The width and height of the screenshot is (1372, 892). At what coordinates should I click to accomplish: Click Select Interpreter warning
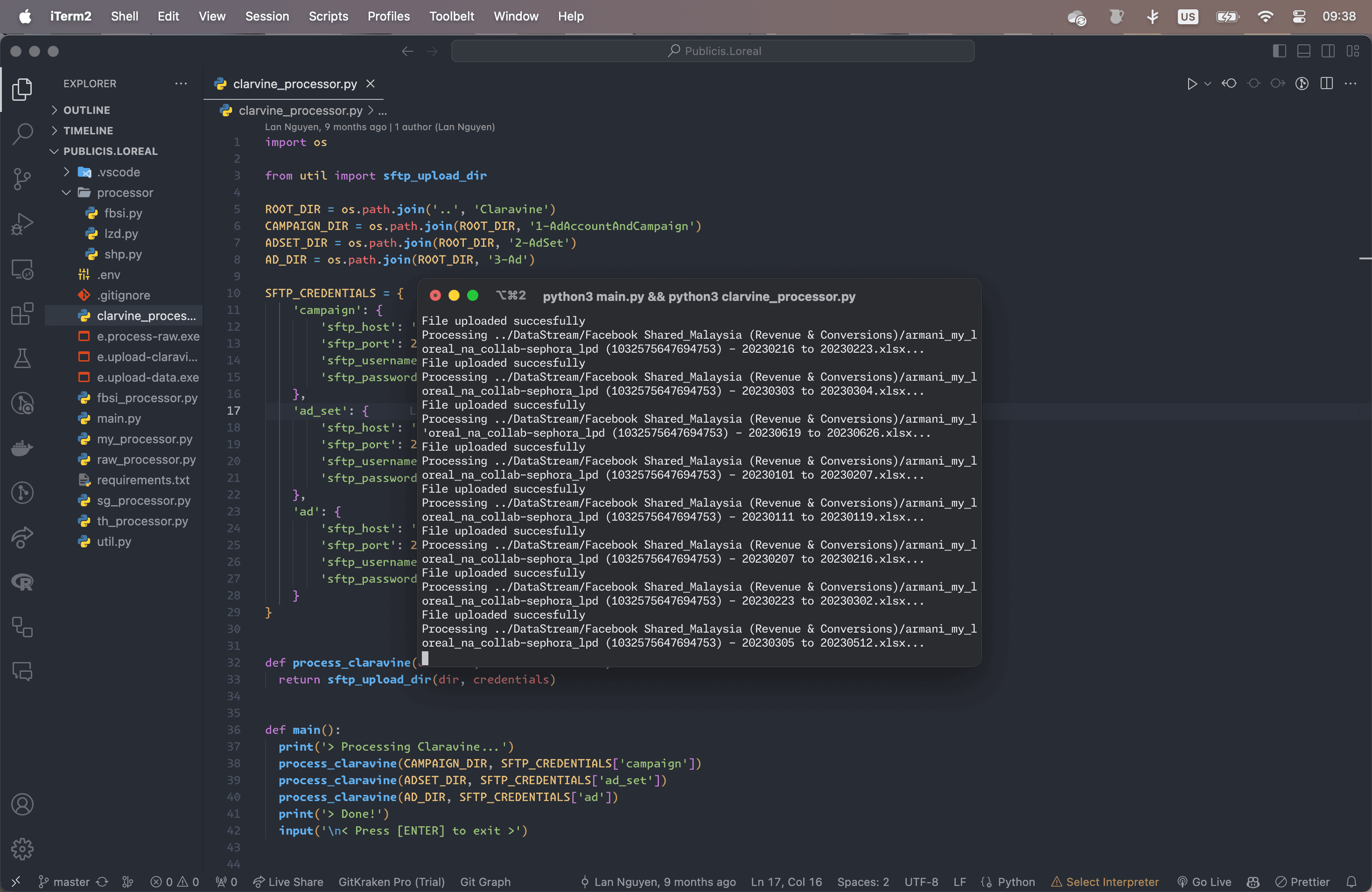pyautogui.click(x=1105, y=882)
